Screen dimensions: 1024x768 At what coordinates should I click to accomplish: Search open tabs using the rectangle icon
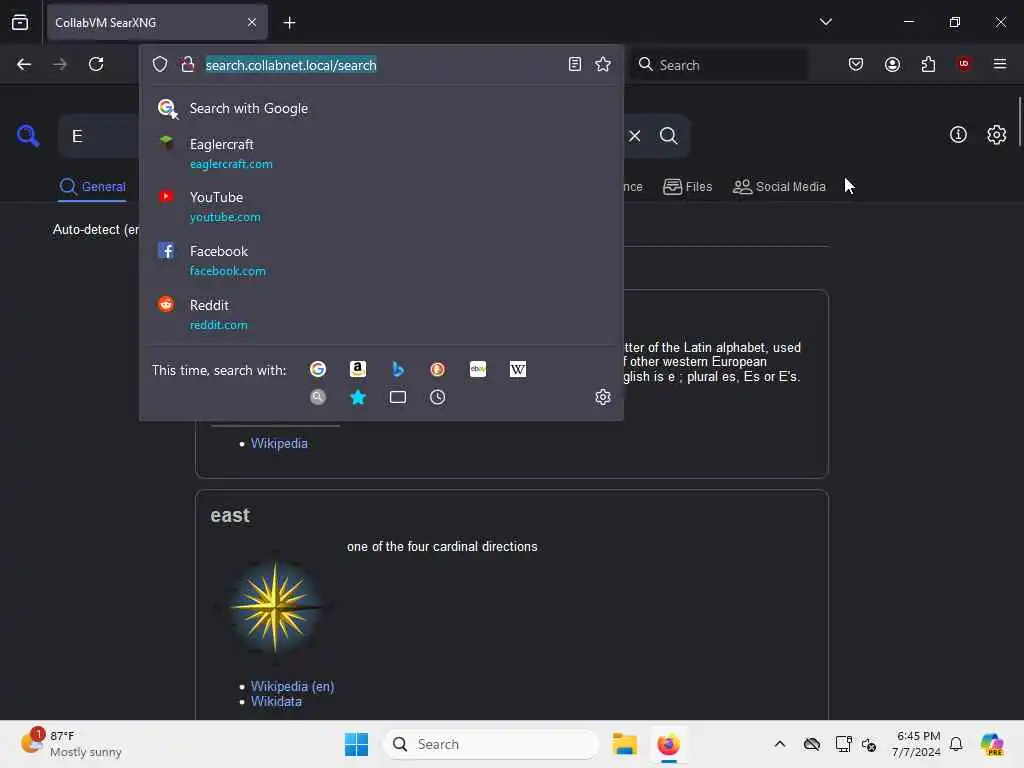398,397
